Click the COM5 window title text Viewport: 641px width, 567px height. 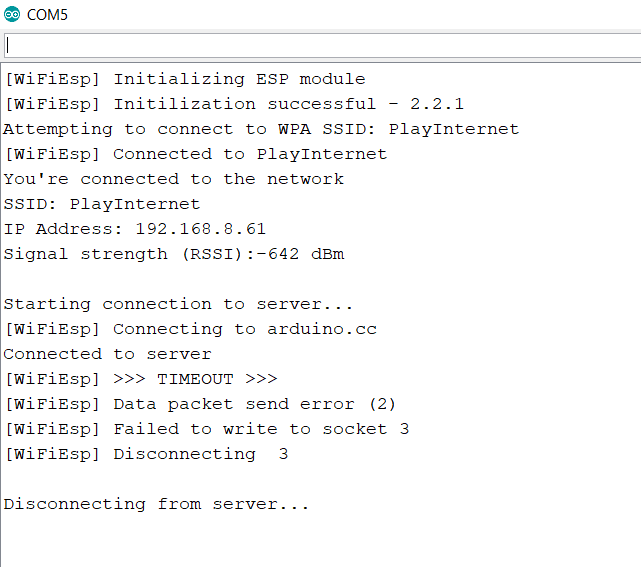(47, 15)
